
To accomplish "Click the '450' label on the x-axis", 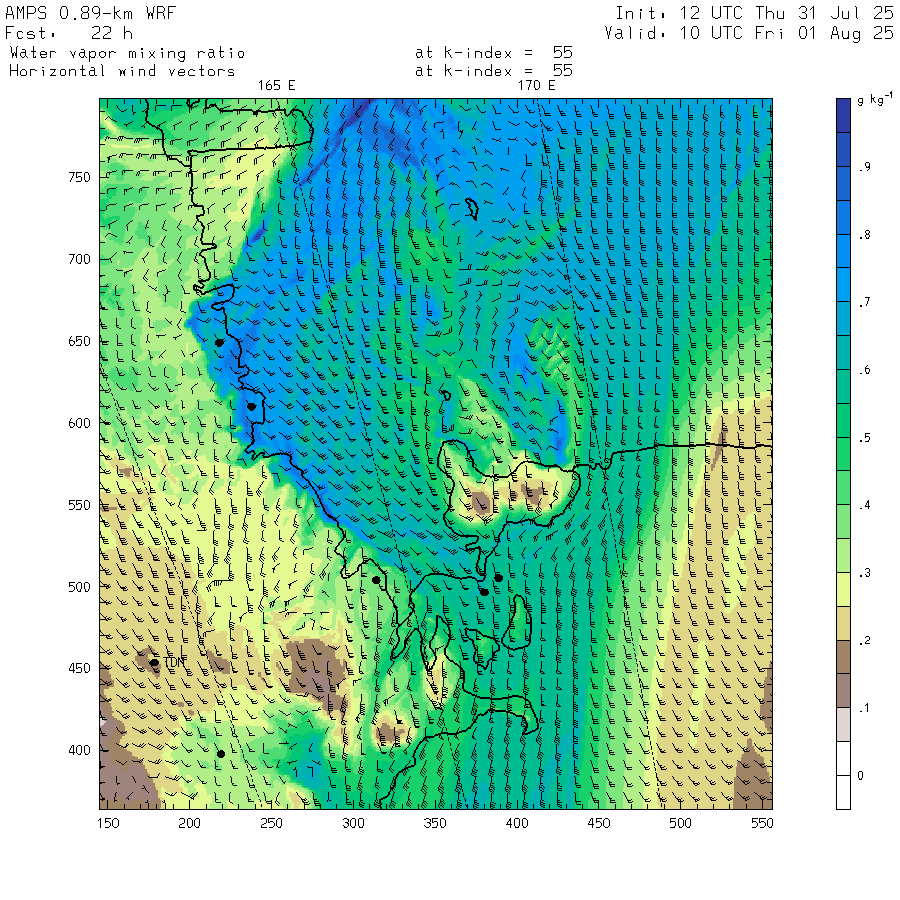I will (599, 823).
